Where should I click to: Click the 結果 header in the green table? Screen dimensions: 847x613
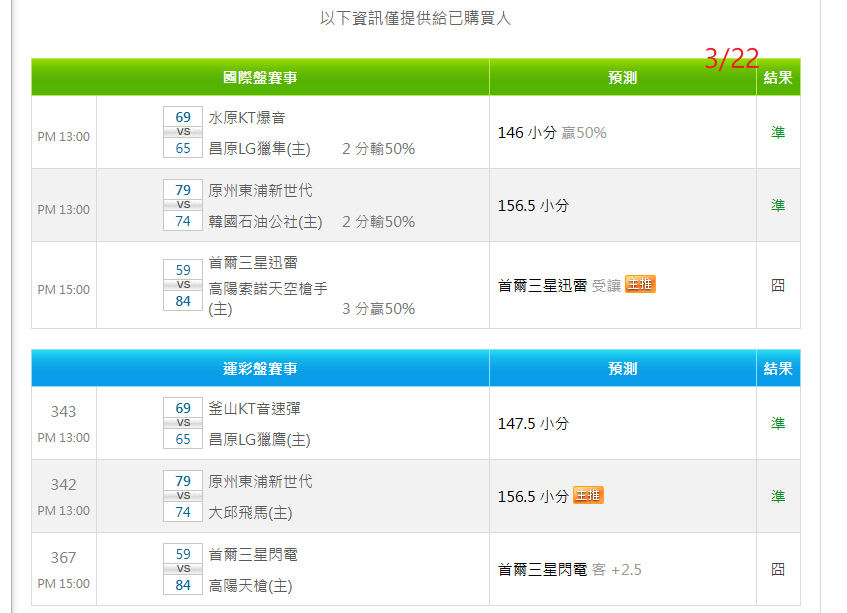(778, 77)
